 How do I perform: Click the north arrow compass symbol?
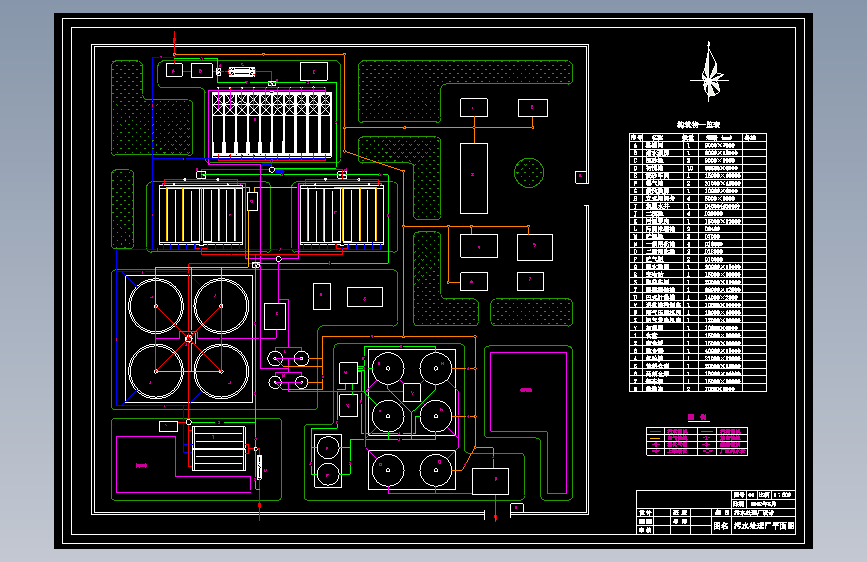[709, 72]
